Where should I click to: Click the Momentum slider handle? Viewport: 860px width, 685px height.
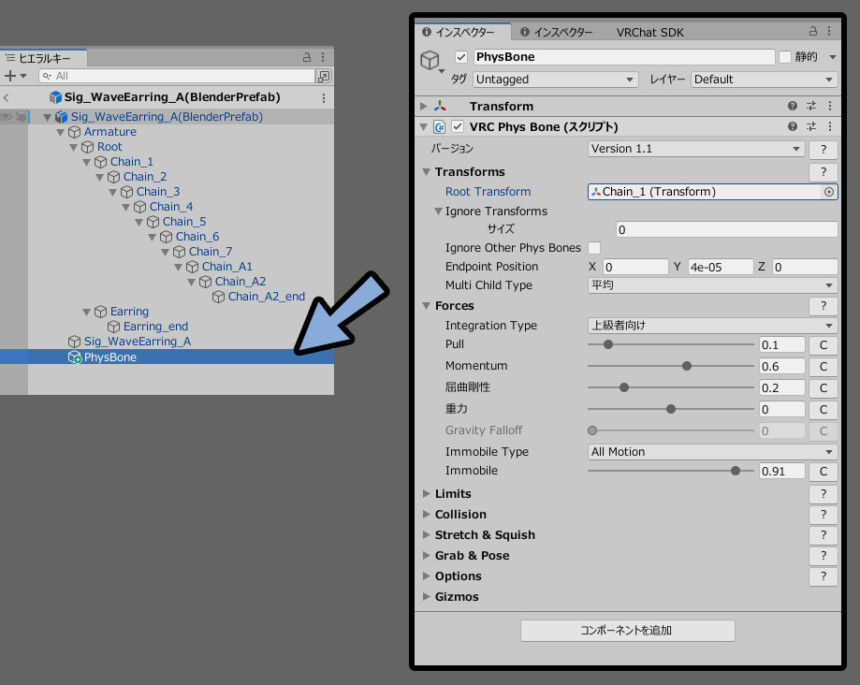[x=686, y=366]
